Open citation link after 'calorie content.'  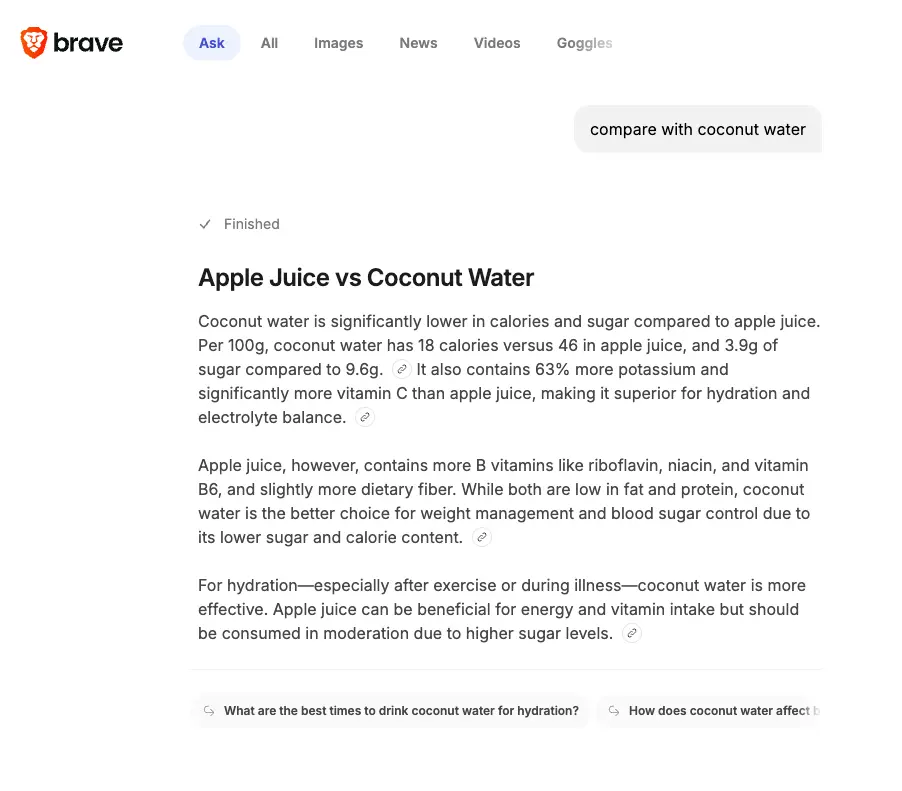pyautogui.click(x=481, y=537)
